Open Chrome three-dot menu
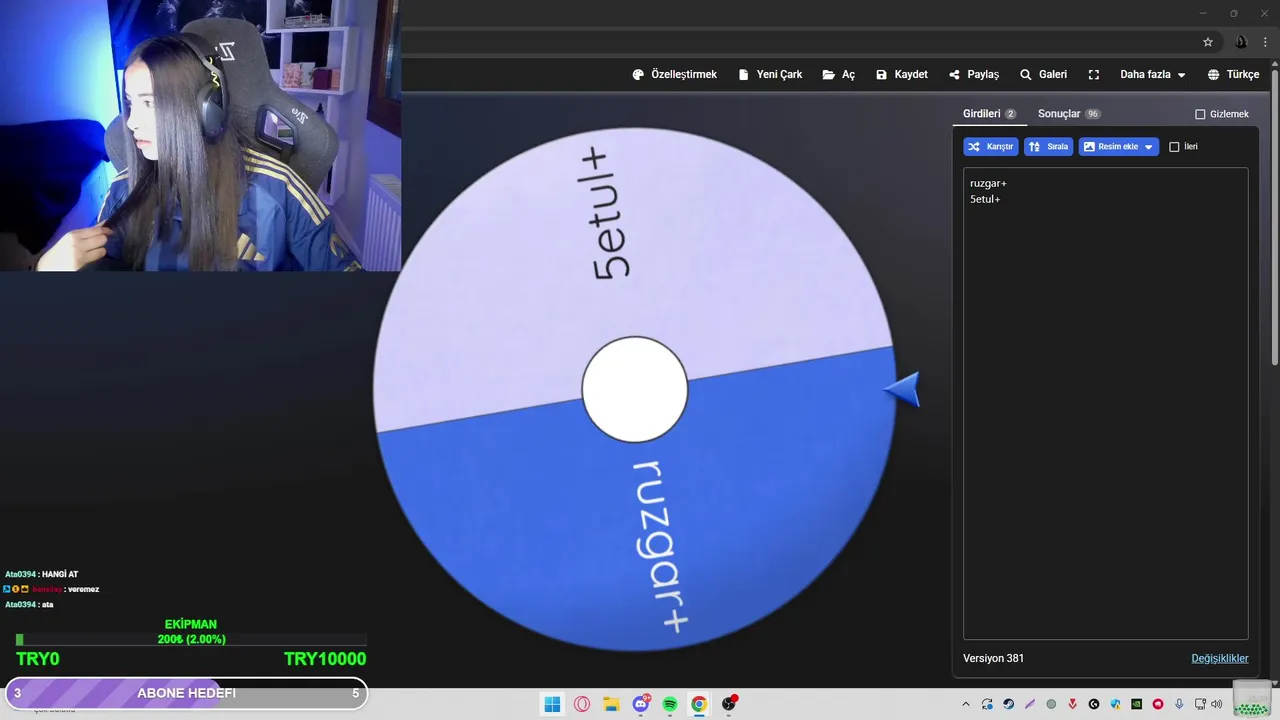The height and width of the screenshot is (720, 1280). [1265, 42]
